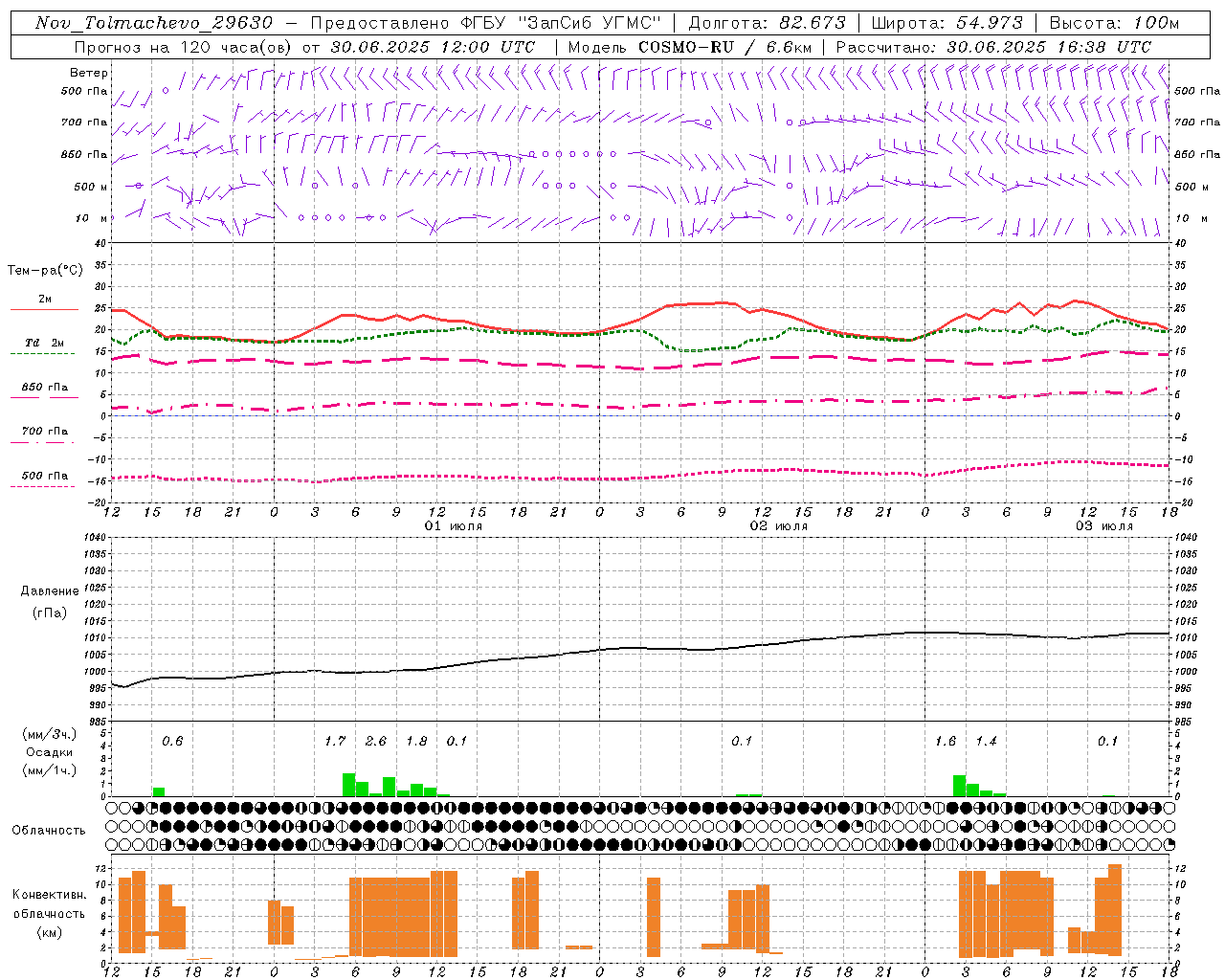Screen dimensions: 1225x980
Task: Click the precipitation value 1.8
Action: point(417,742)
